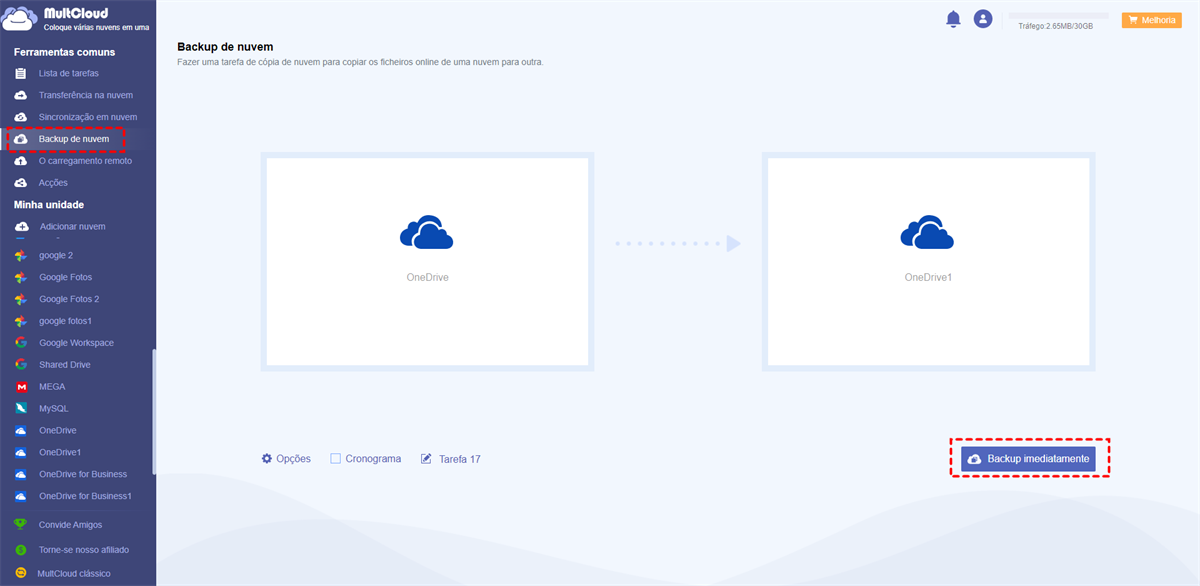Click Transferência na nuvem cloud icon
Image resolution: width=1200 pixels, height=586 pixels.
tap(20, 95)
